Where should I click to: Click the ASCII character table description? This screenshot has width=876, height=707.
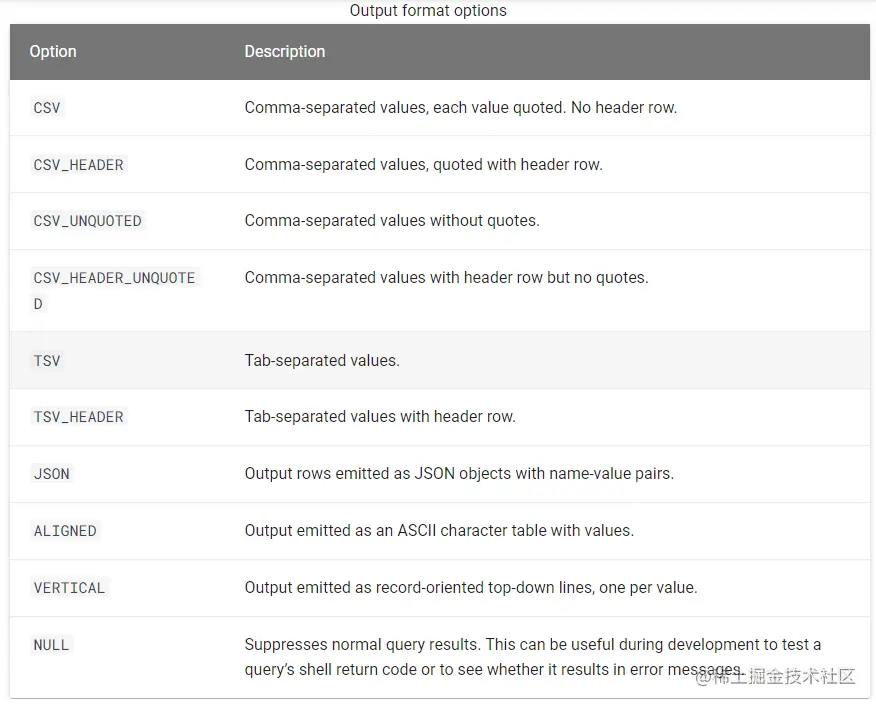(x=439, y=530)
